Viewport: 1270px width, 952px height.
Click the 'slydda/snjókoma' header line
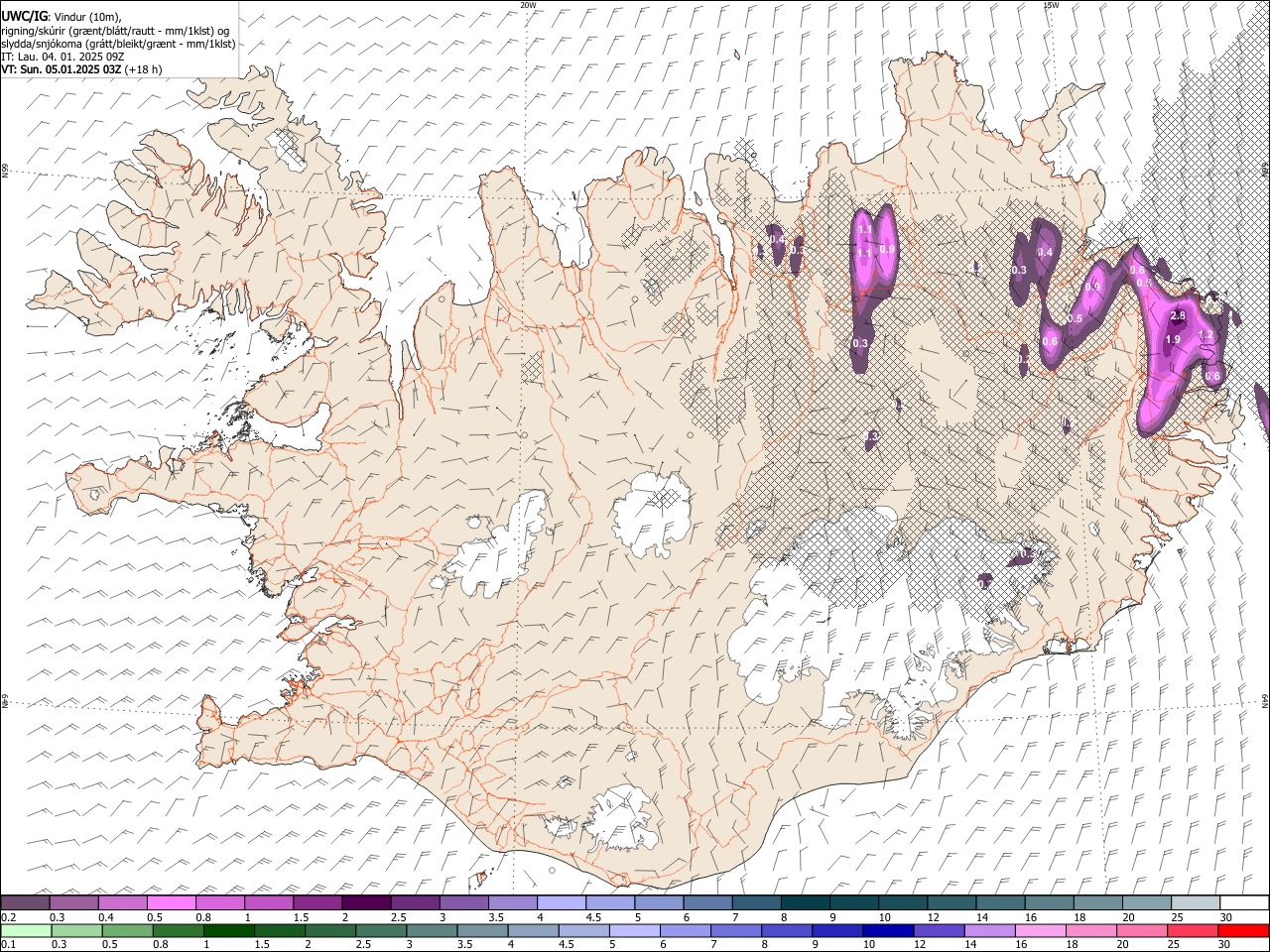(x=118, y=44)
